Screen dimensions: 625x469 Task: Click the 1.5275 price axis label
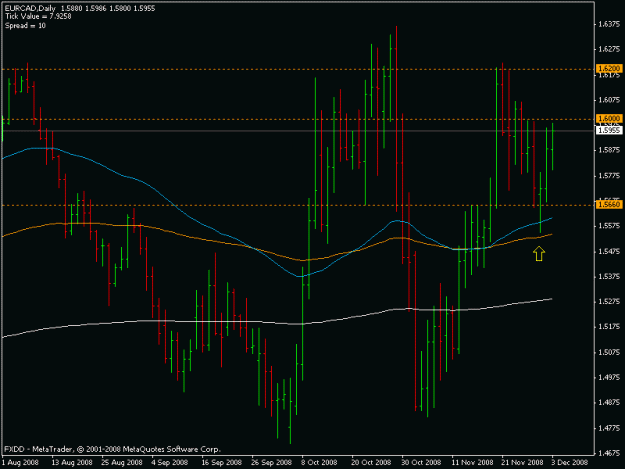pos(609,301)
